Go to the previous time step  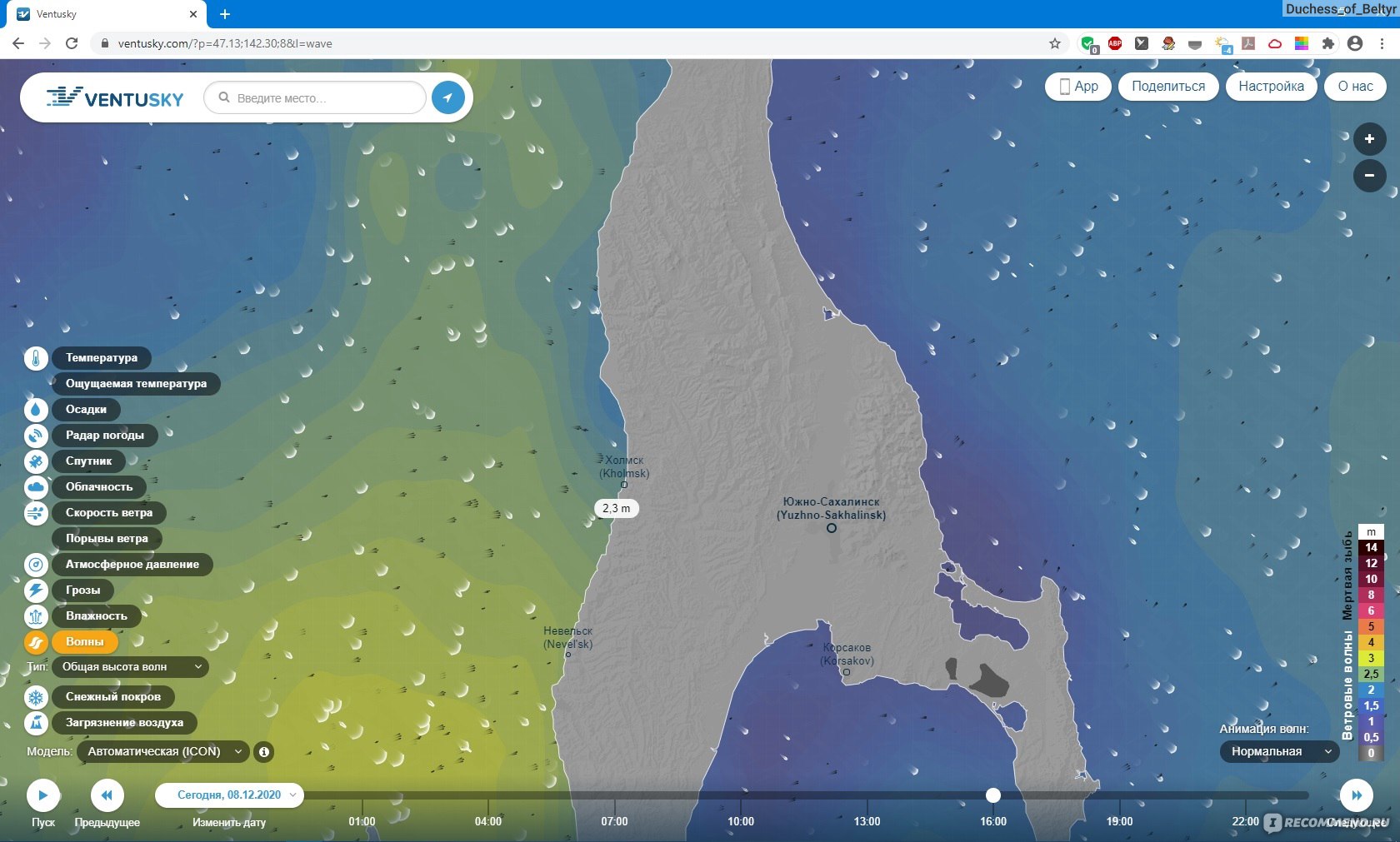[x=107, y=795]
